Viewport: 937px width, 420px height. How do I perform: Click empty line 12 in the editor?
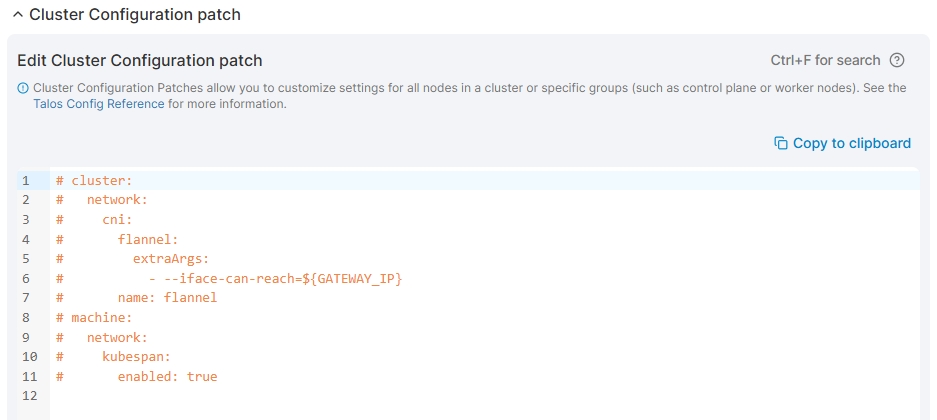point(400,396)
